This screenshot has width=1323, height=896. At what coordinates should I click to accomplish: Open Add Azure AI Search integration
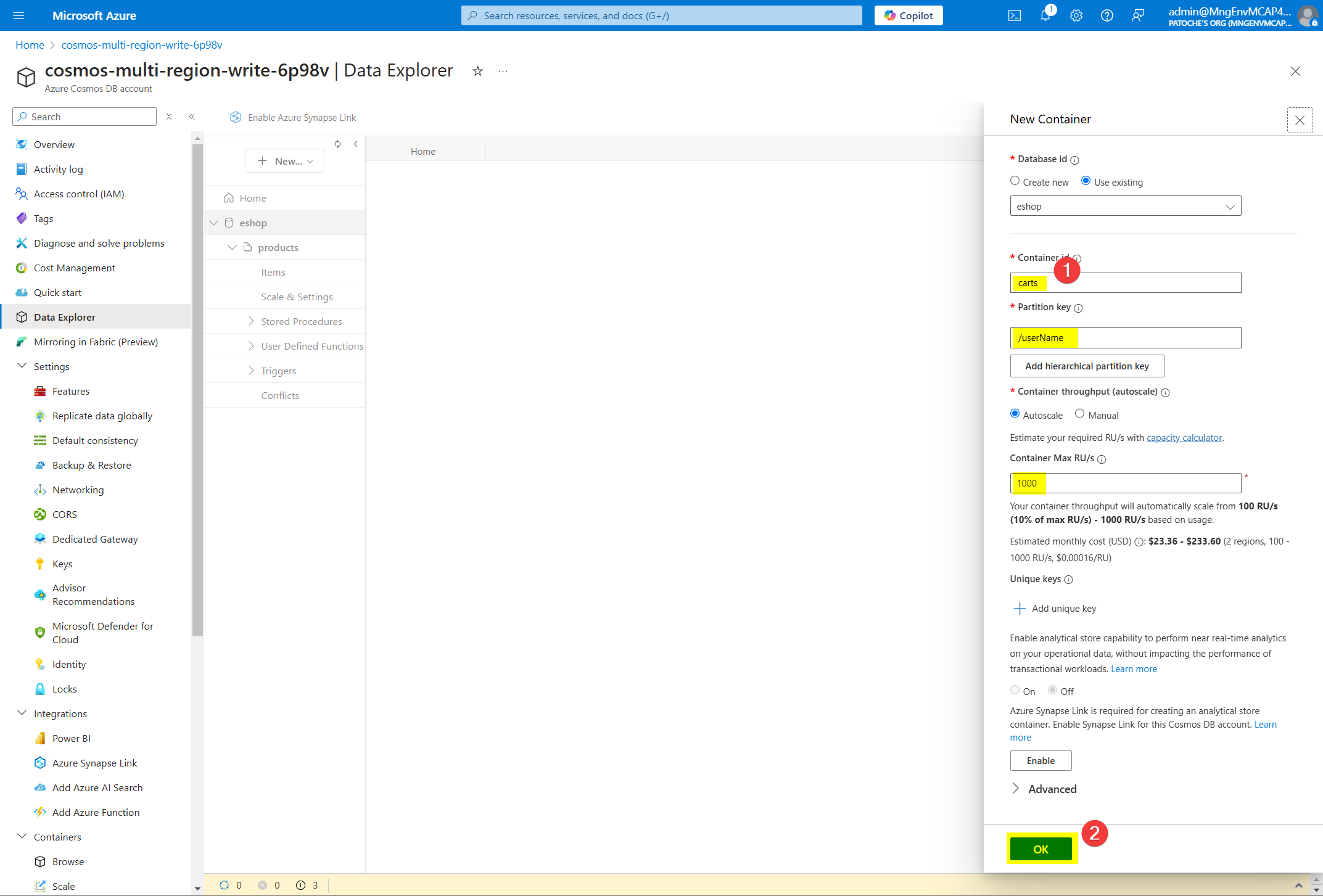coord(97,787)
